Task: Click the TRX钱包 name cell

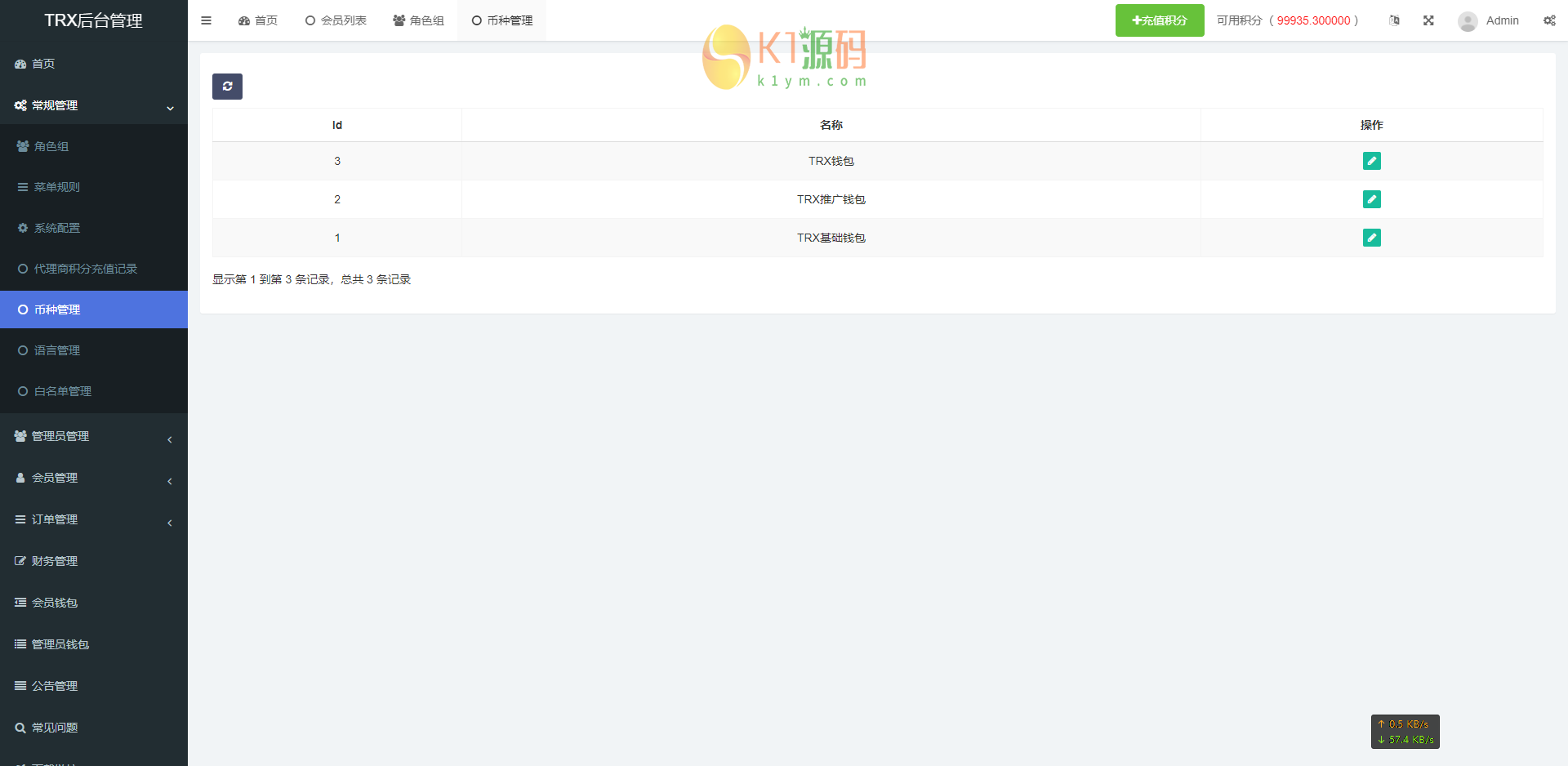Action: coord(831,161)
